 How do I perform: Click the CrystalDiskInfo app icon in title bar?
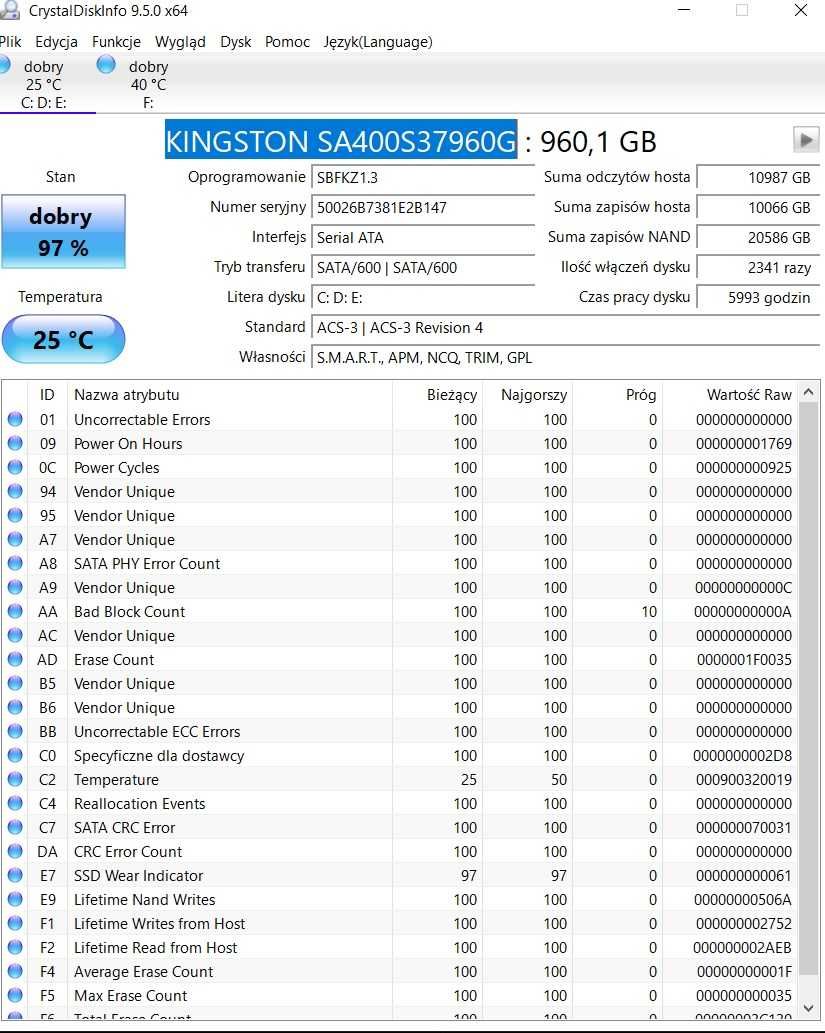click(x=8, y=10)
